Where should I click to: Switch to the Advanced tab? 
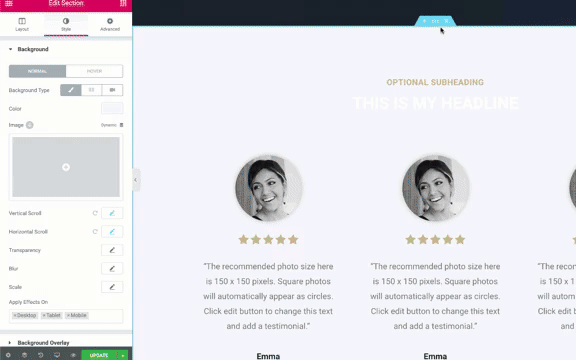click(x=110, y=24)
